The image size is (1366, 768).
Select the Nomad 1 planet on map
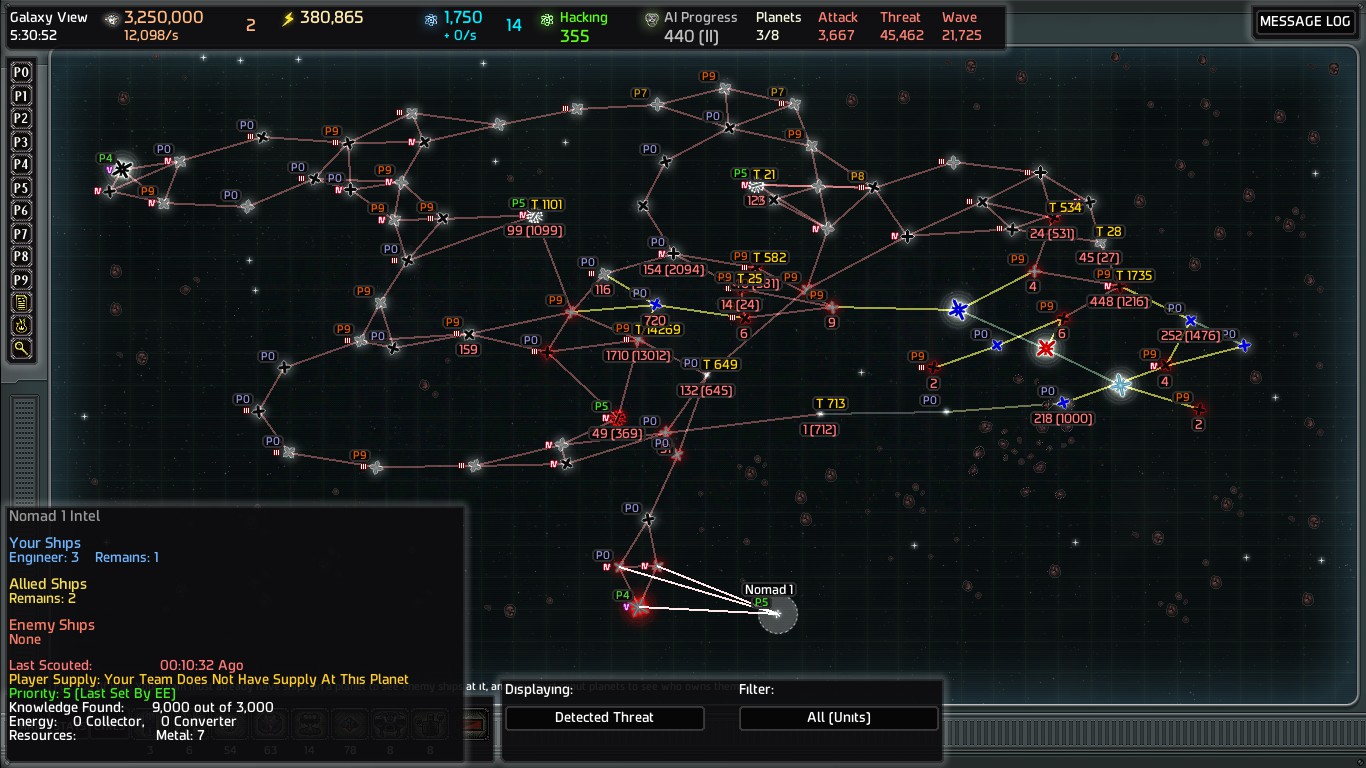pos(777,613)
